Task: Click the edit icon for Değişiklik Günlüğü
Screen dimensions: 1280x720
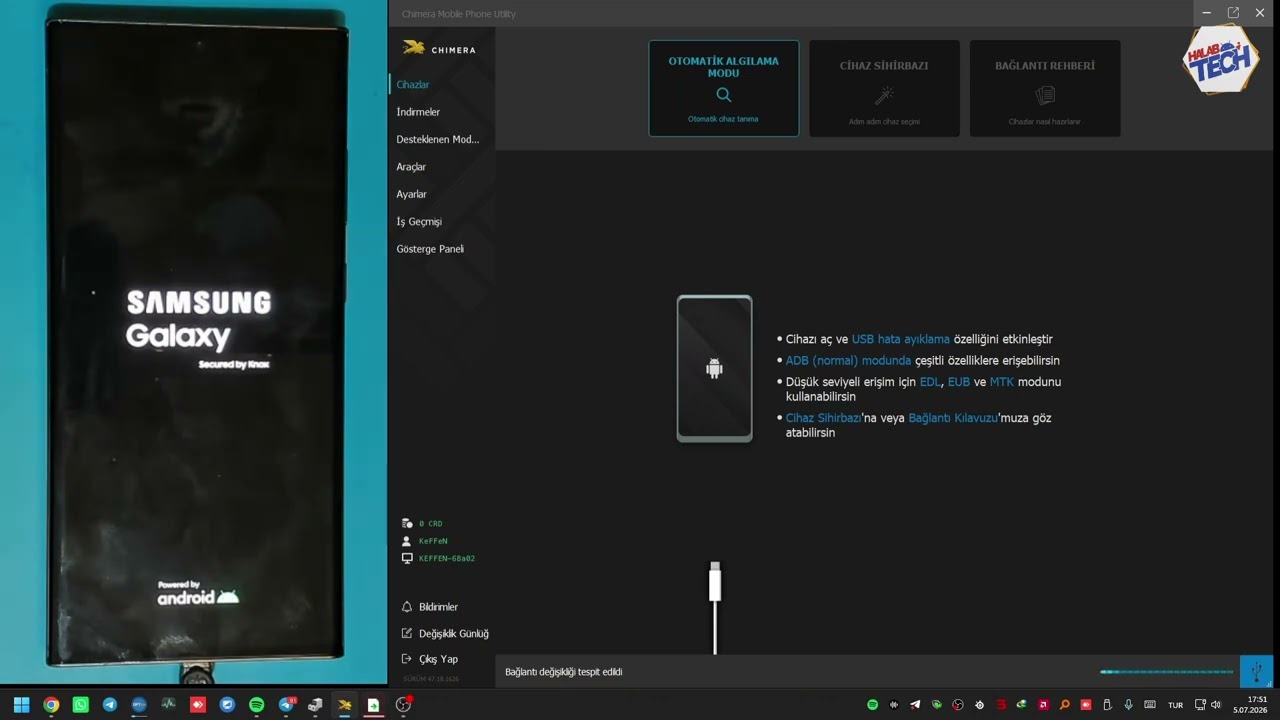Action: pos(407,633)
